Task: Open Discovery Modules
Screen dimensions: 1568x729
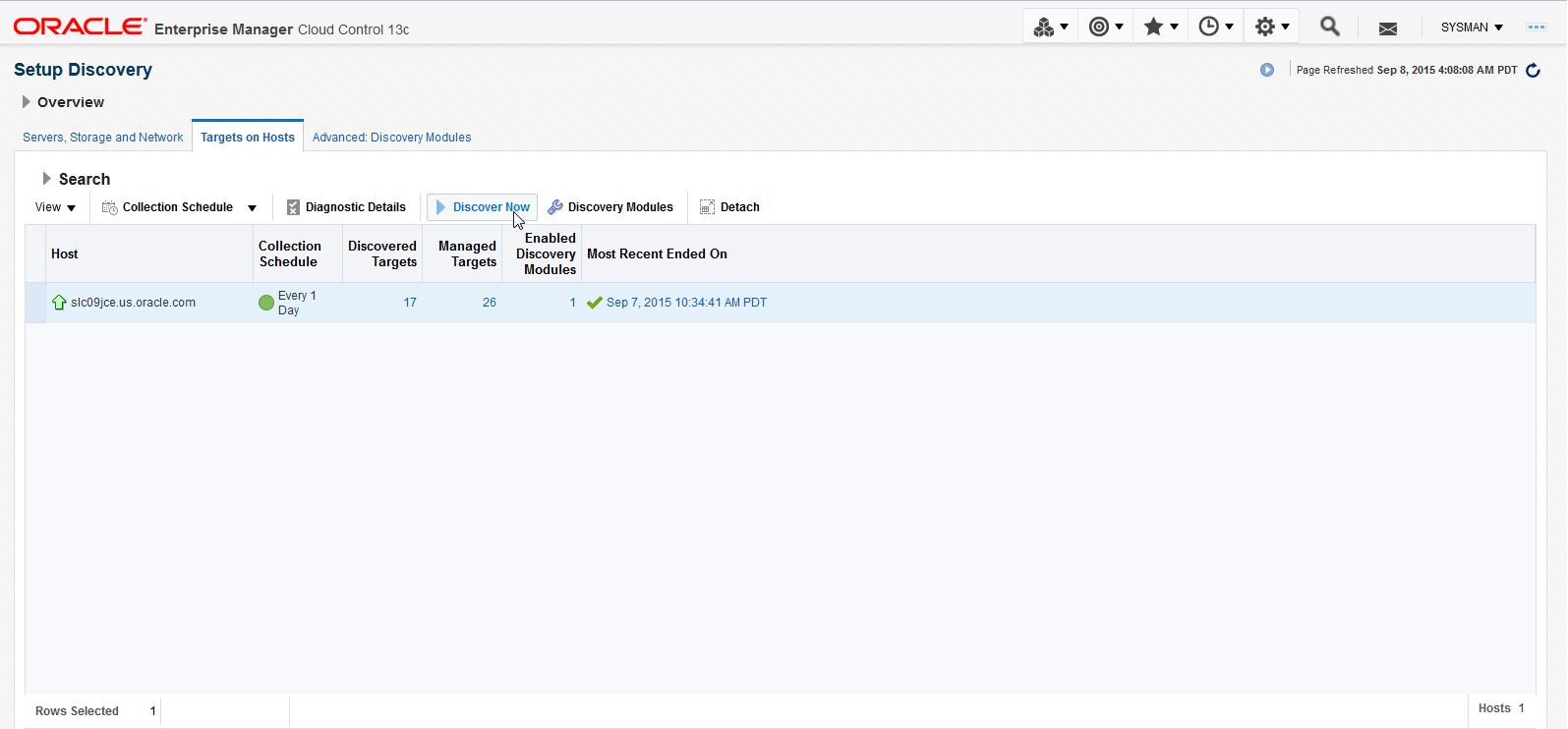Action: (x=610, y=207)
